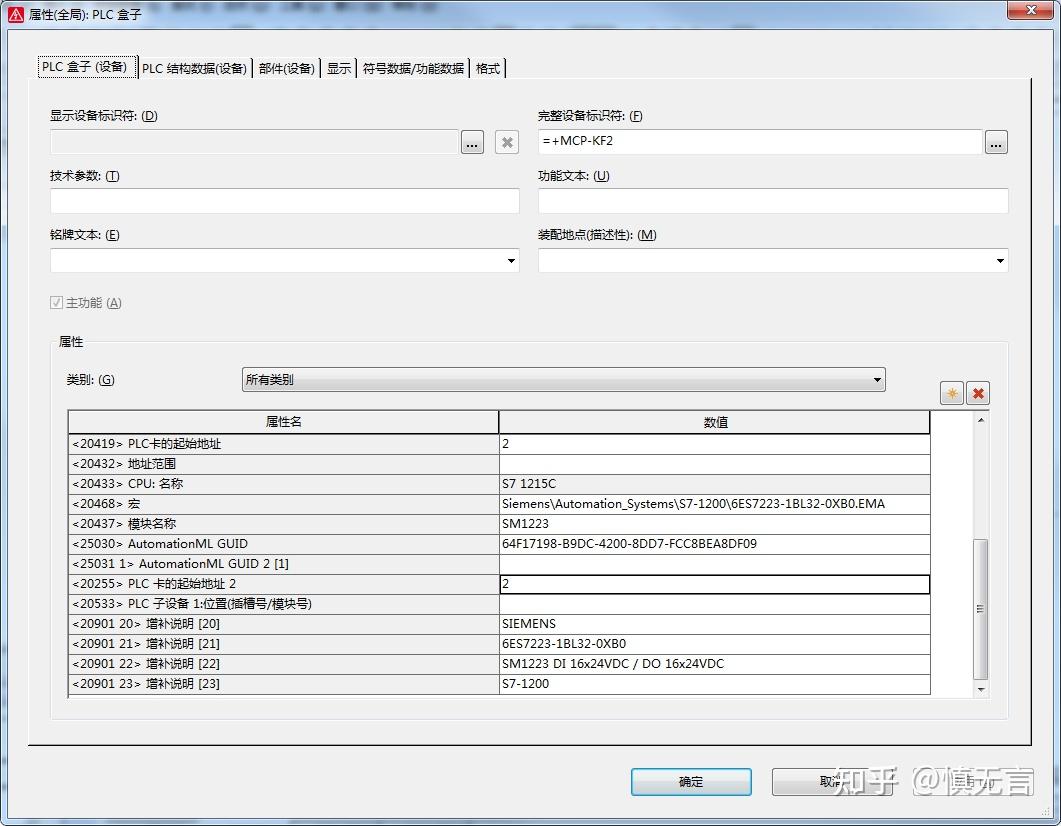Open the 类别 所有类别 dropdown
The width and height of the screenshot is (1061, 826).
point(563,380)
